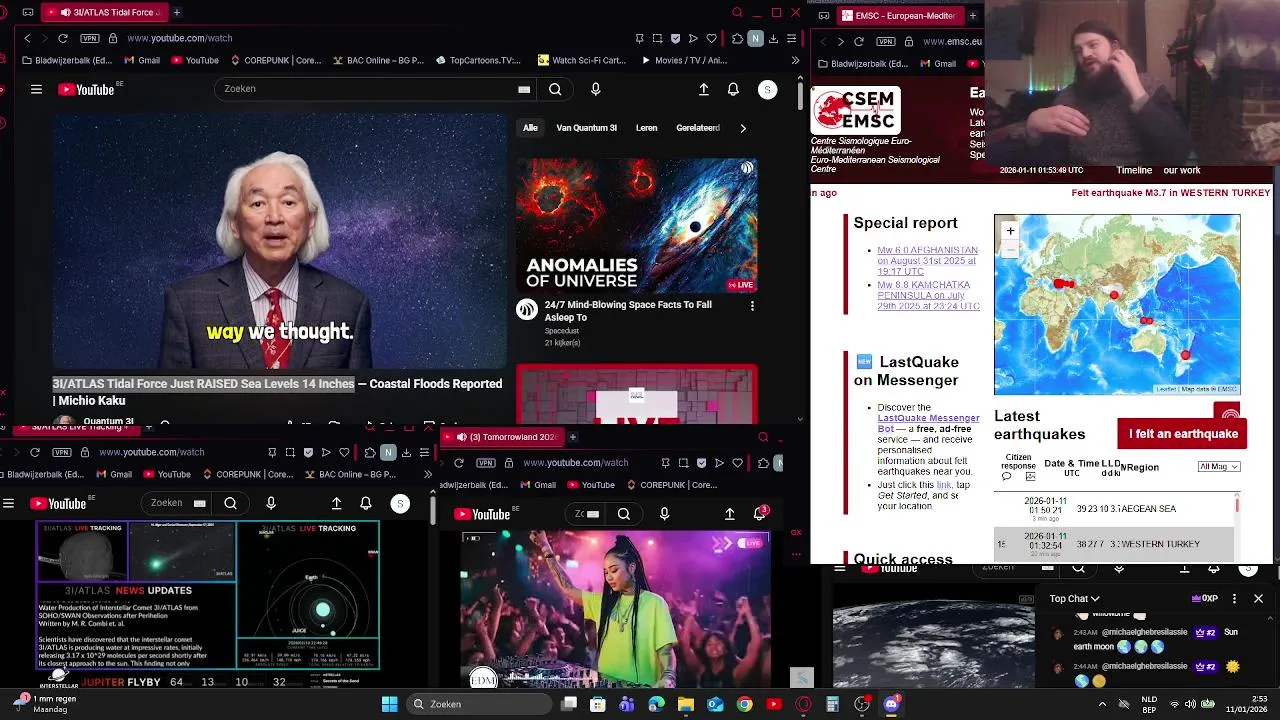
Task: Open the All Mag magnitude filter dropdown
Action: click(x=1219, y=466)
